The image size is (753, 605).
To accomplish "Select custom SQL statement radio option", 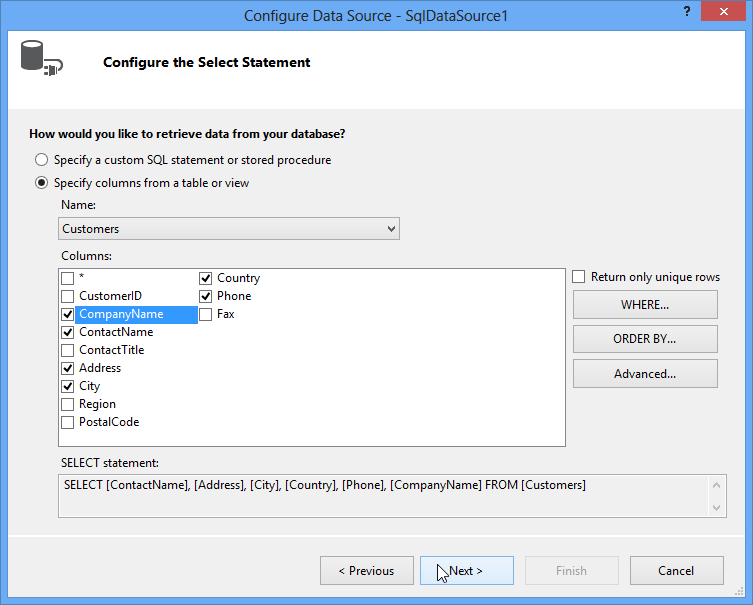I will click(41, 159).
